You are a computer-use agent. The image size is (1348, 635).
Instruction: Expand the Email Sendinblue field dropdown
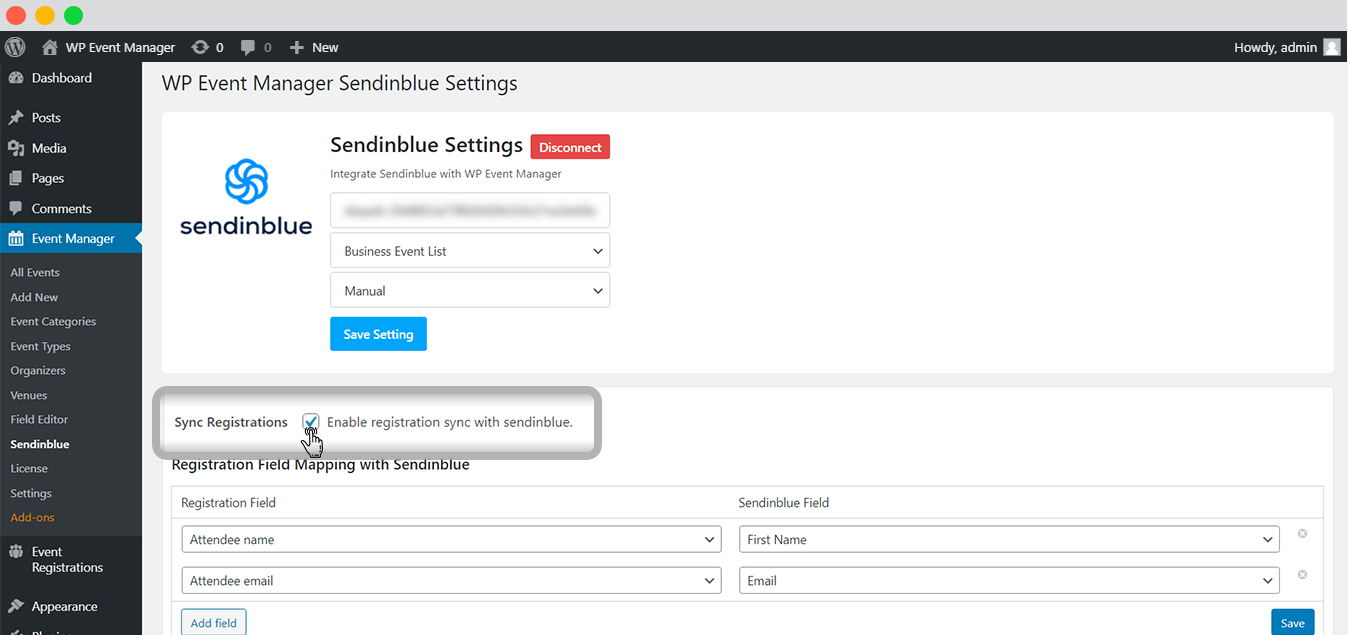[1009, 581]
